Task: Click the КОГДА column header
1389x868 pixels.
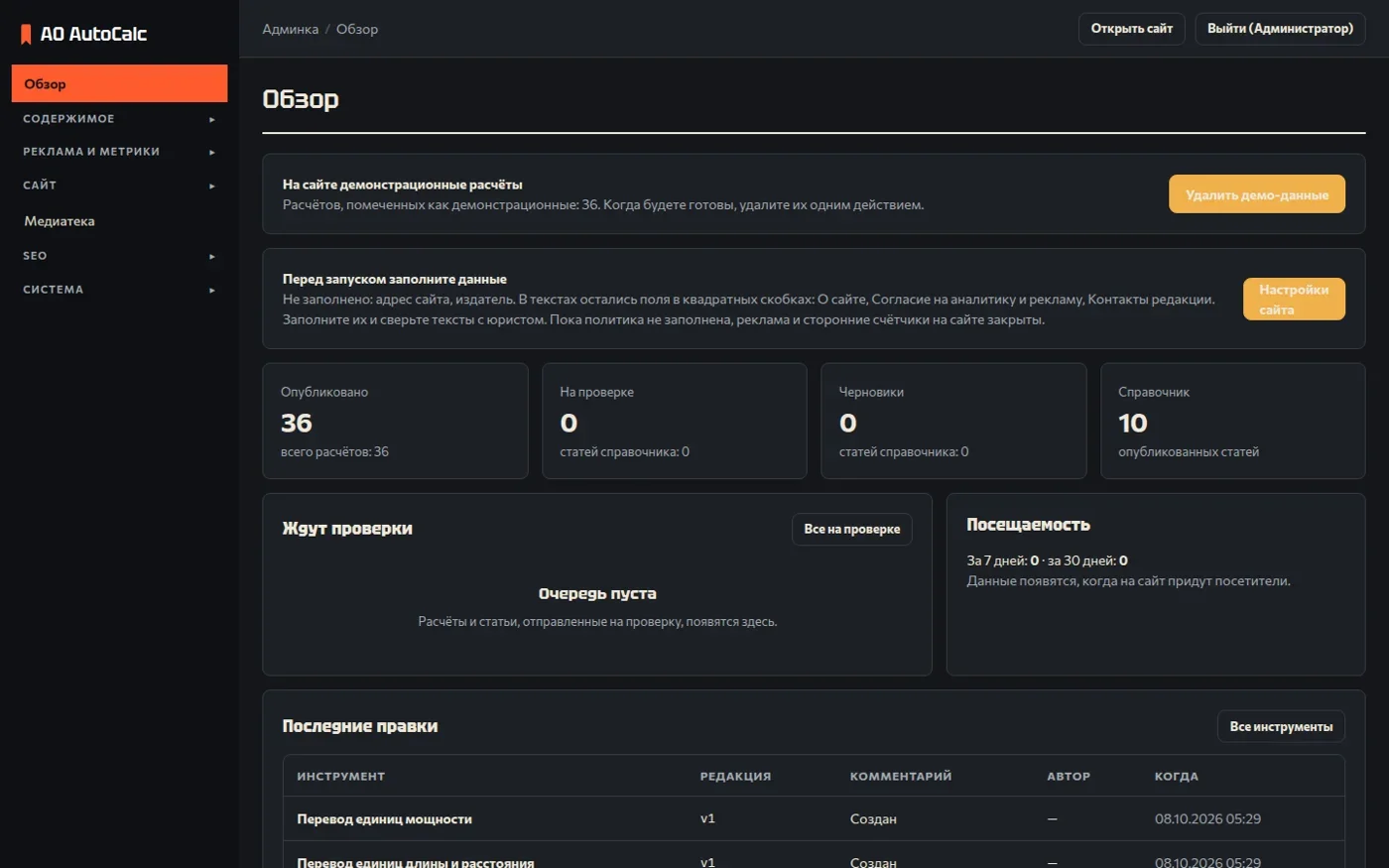Action: click(x=1177, y=777)
